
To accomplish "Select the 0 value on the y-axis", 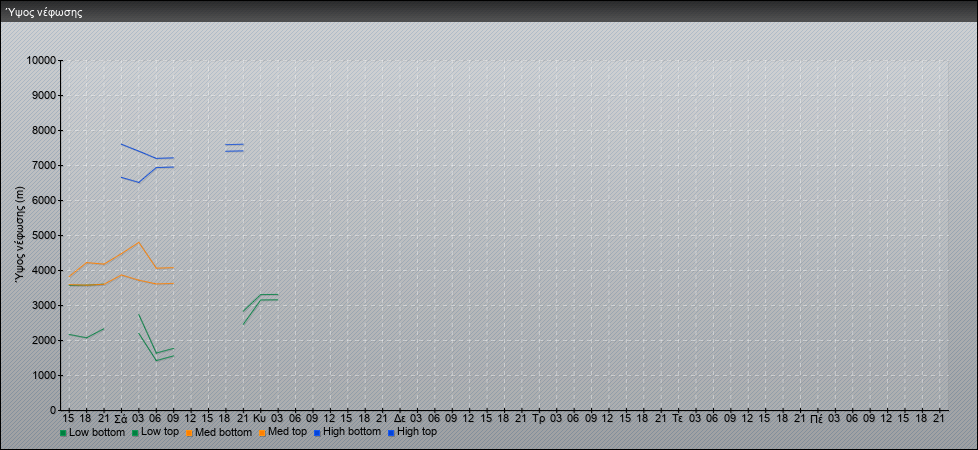I will click(x=54, y=410).
